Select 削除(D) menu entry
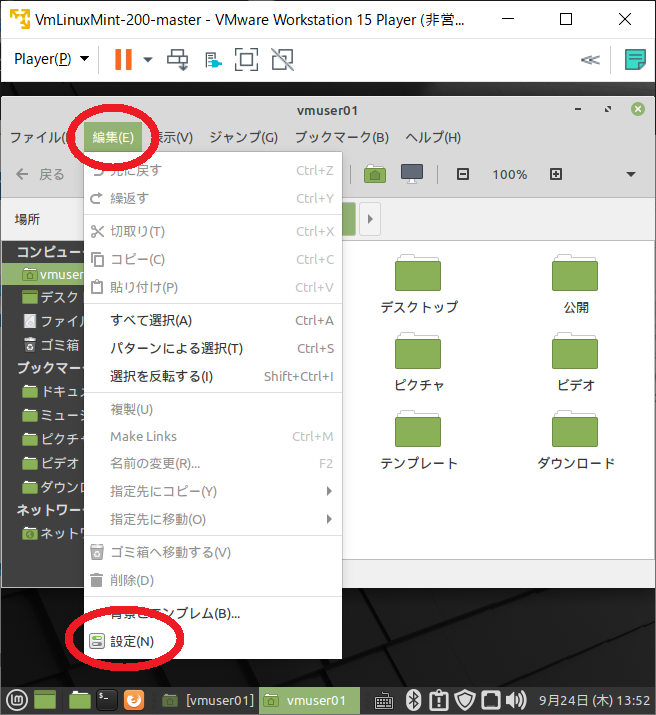The width and height of the screenshot is (656, 715). (x=213, y=580)
